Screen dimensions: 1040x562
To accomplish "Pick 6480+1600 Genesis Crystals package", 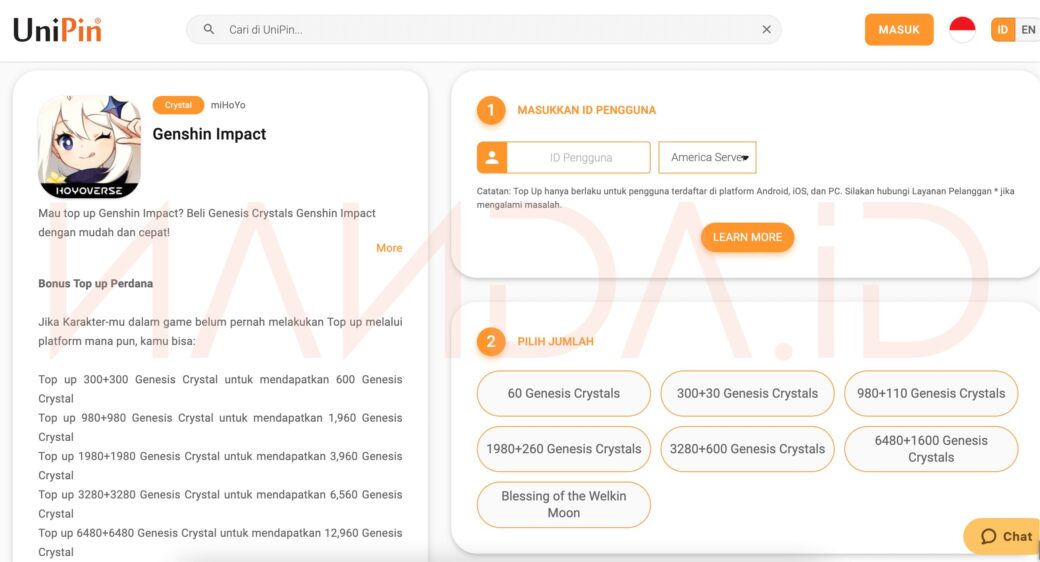I will click(930, 449).
